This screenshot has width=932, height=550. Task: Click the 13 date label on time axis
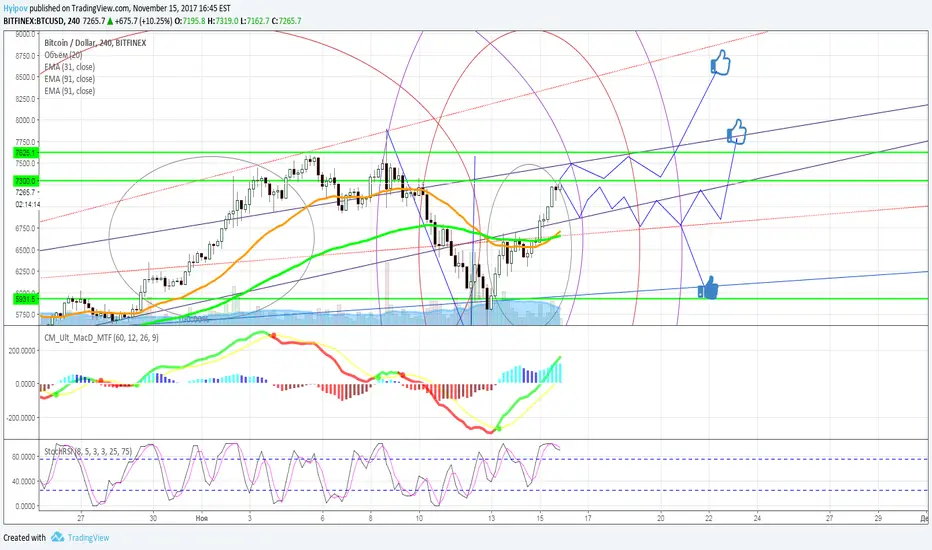click(492, 518)
